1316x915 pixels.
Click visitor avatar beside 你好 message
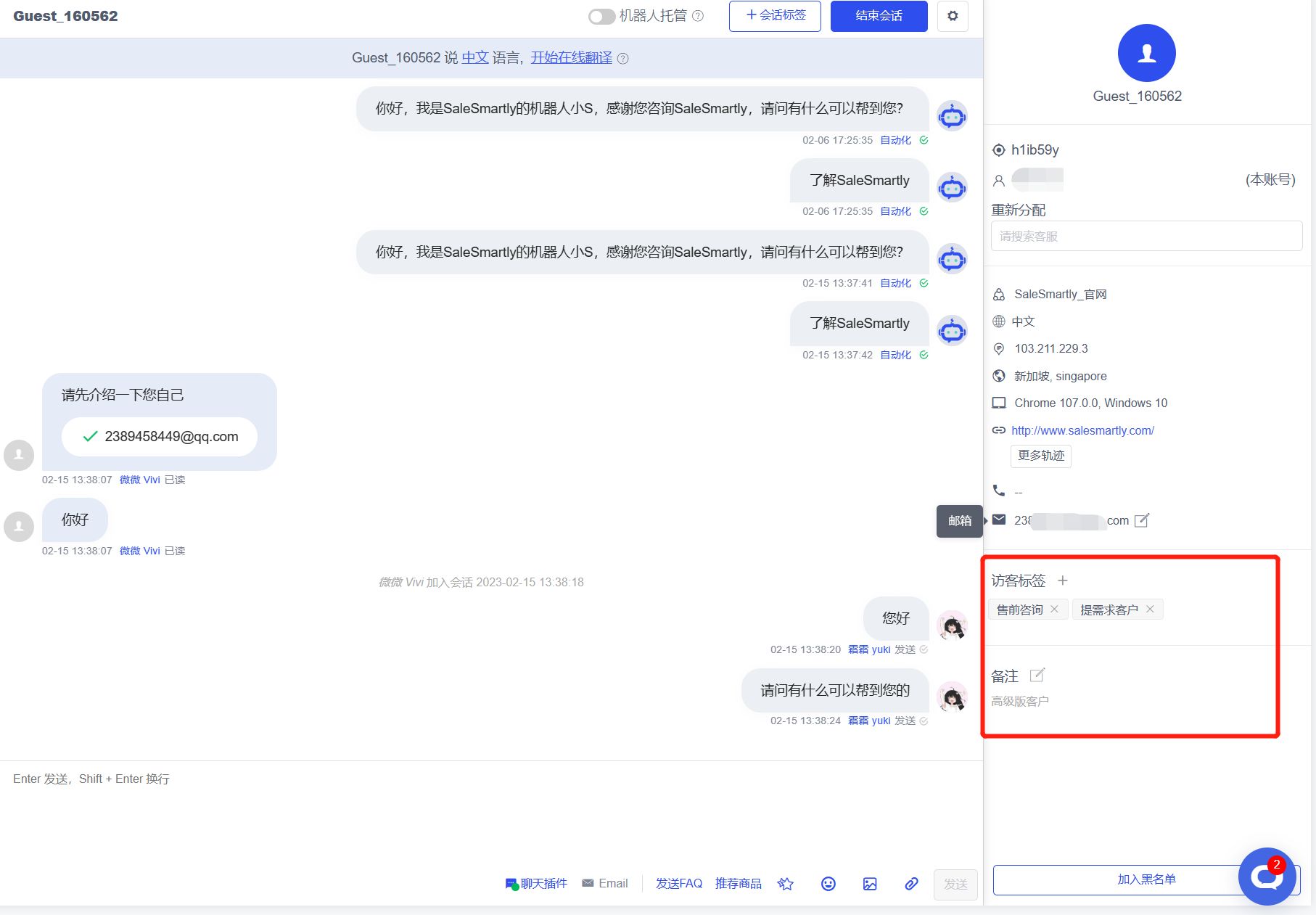[19, 526]
